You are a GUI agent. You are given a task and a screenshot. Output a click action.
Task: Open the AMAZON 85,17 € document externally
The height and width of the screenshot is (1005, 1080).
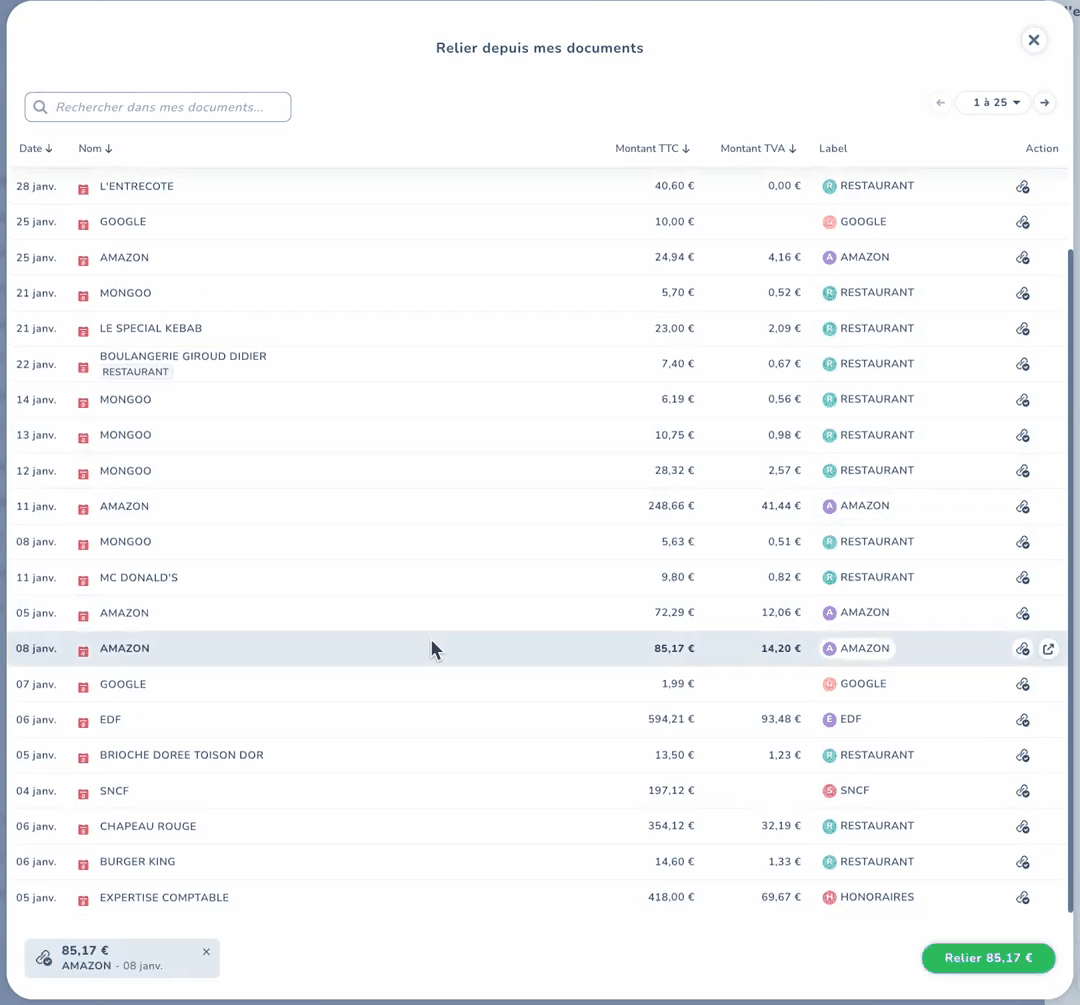click(1048, 649)
